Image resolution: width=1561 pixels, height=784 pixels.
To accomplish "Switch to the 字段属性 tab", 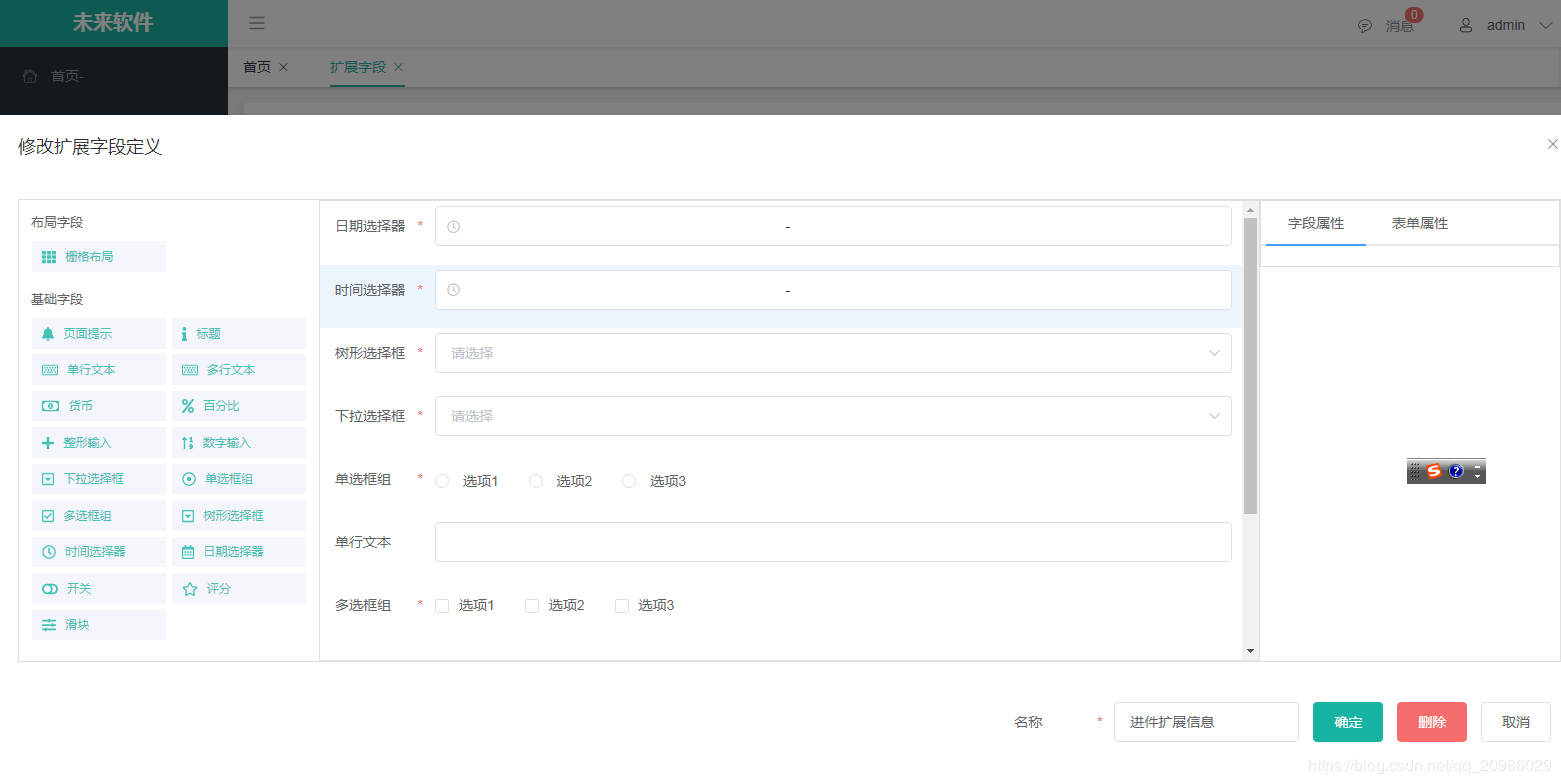I will click(x=1316, y=223).
